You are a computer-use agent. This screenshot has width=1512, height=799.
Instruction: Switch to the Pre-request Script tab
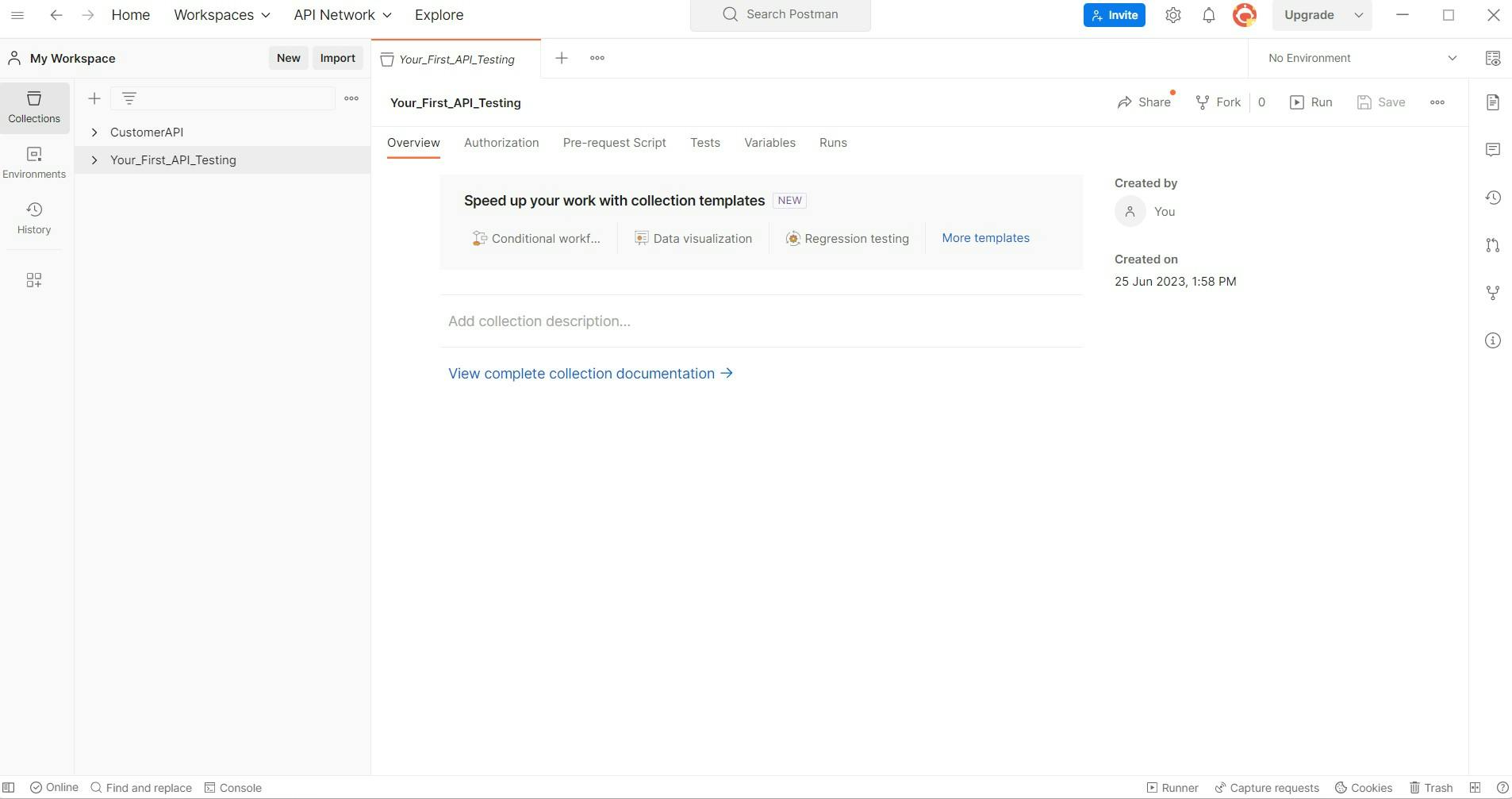tap(615, 143)
